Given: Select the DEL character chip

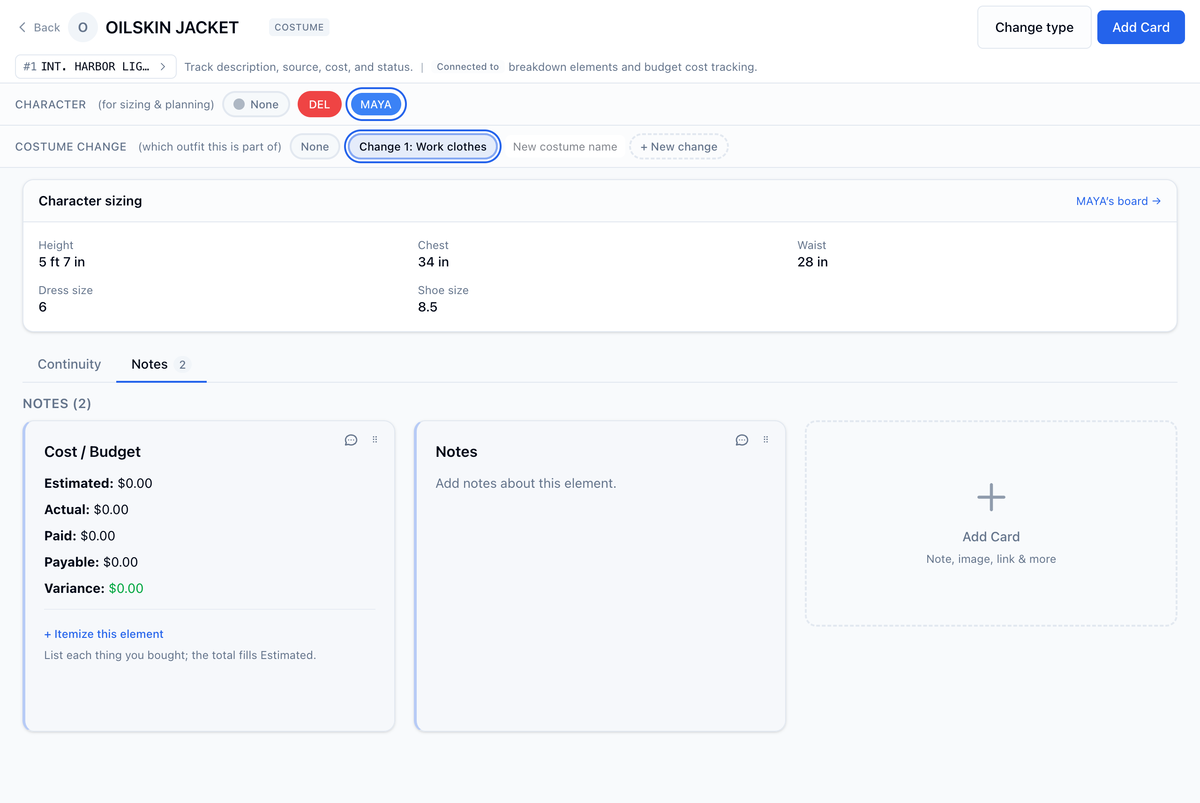Looking at the screenshot, I should [x=319, y=104].
